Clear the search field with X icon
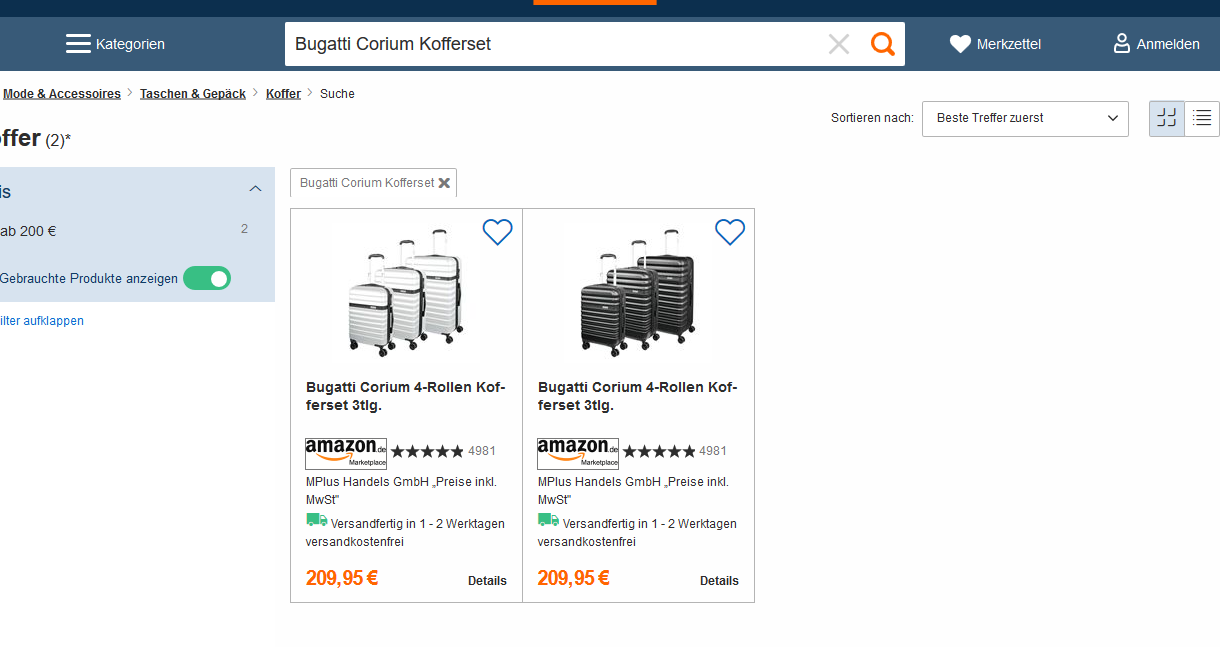Image resolution: width=1220 pixels, height=659 pixels. [839, 44]
